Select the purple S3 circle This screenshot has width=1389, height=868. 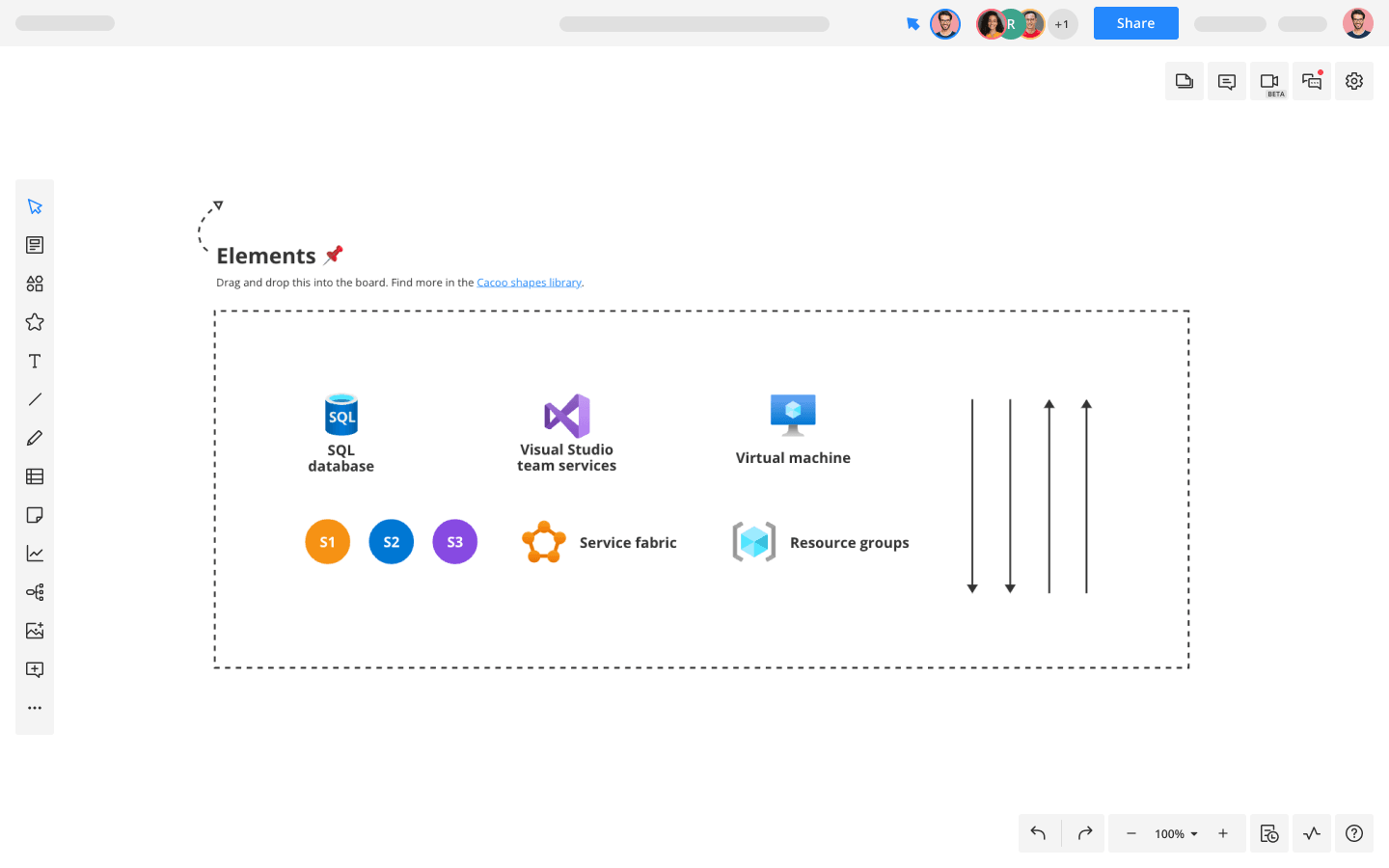(455, 542)
